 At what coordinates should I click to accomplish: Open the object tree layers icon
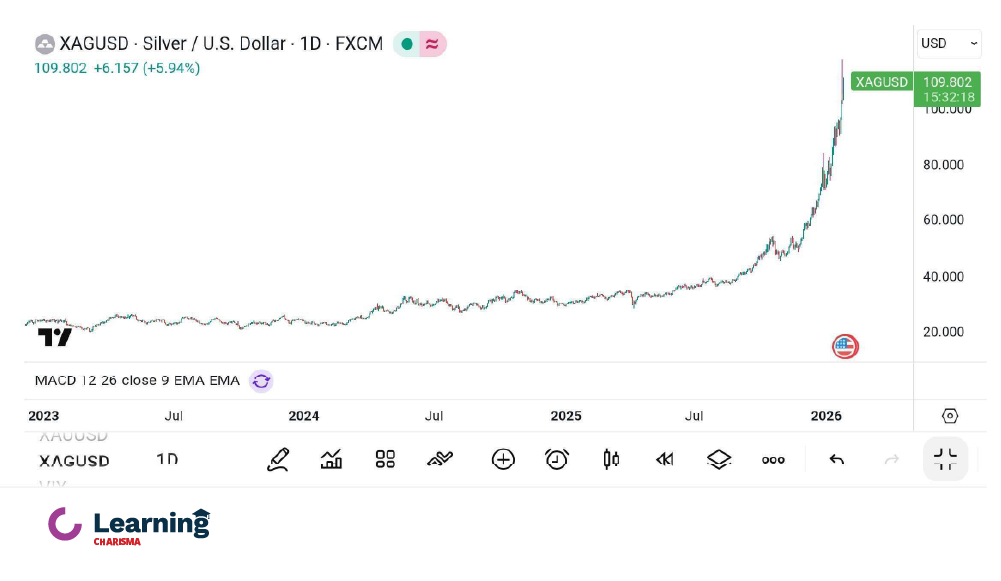pos(719,459)
